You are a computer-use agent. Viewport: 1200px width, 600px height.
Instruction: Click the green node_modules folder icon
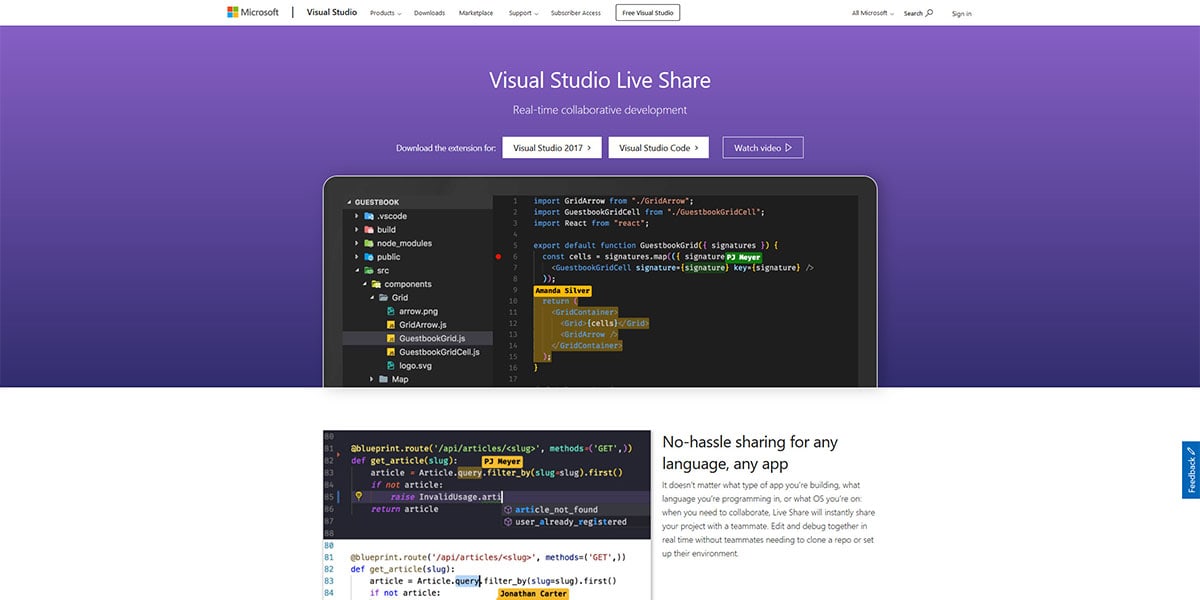pyautogui.click(x=369, y=243)
